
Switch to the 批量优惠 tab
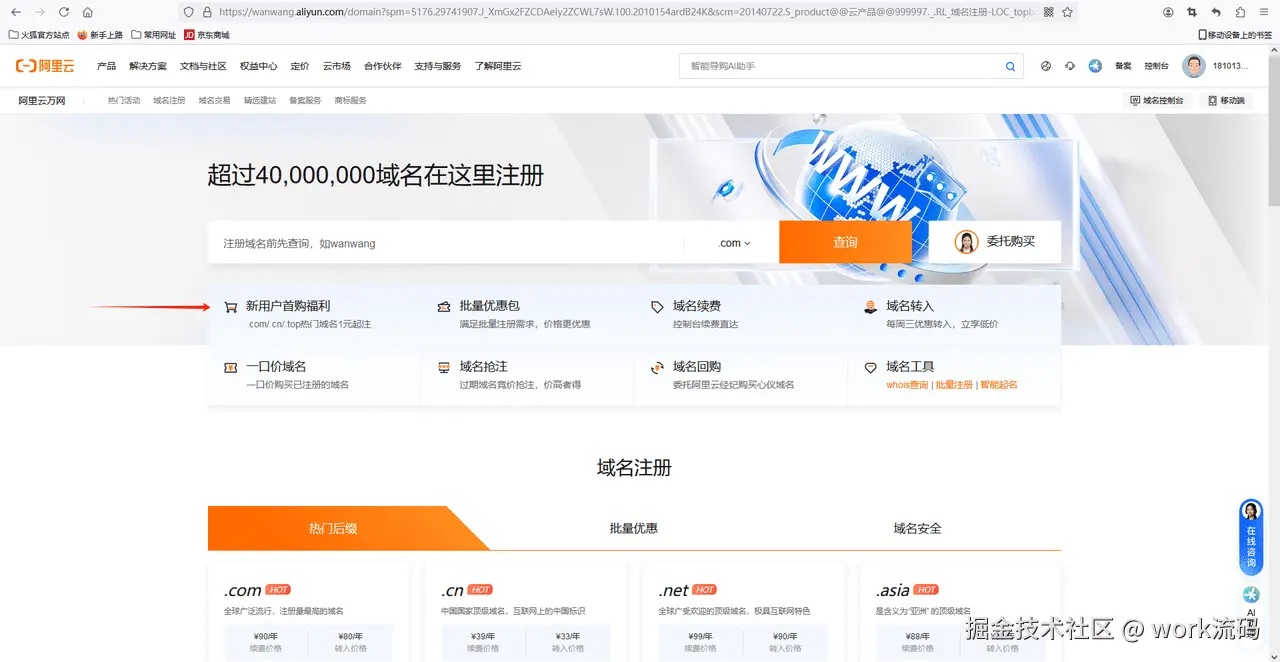point(633,528)
